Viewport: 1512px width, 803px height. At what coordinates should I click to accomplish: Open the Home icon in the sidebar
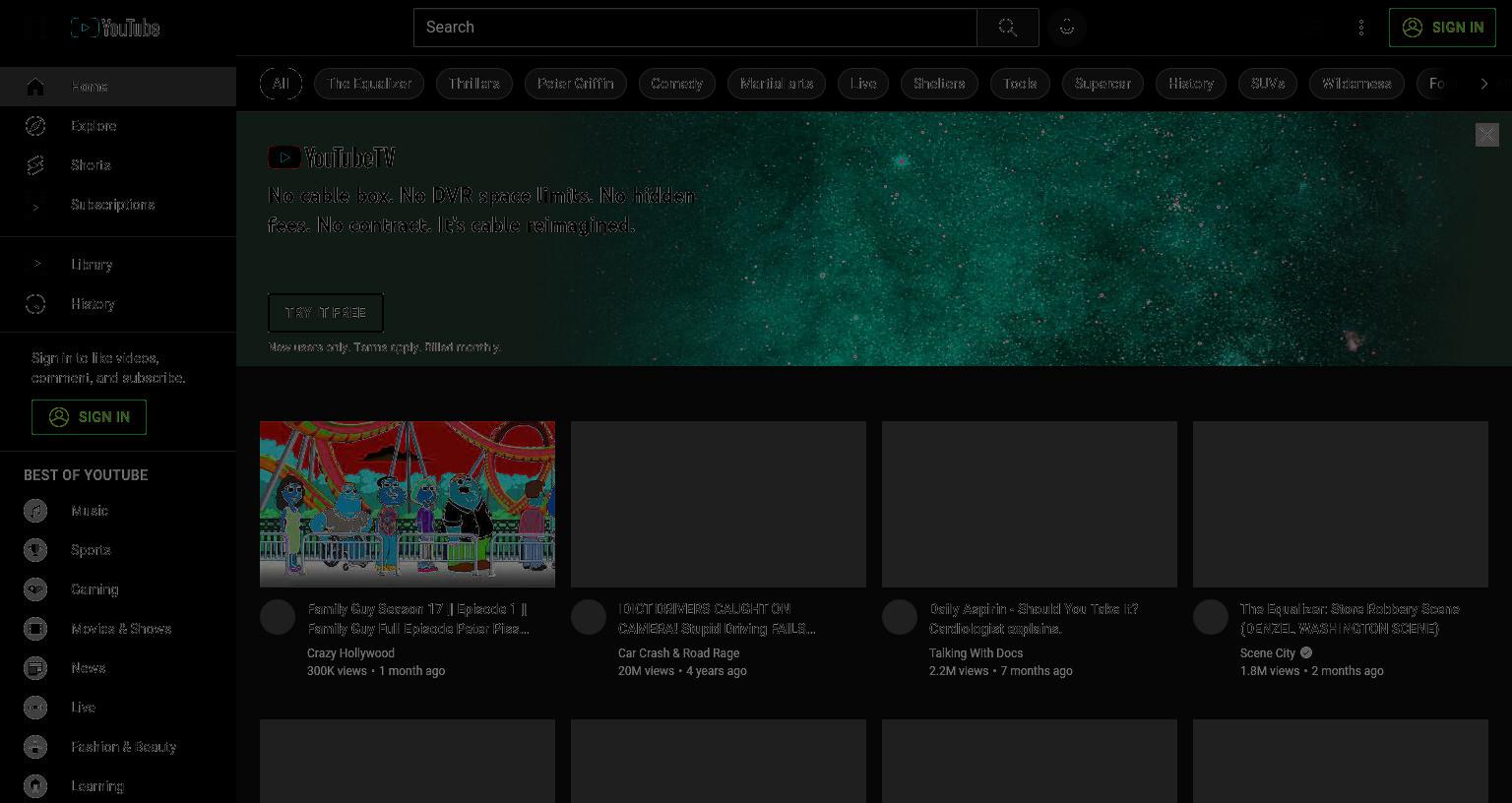pos(35,87)
